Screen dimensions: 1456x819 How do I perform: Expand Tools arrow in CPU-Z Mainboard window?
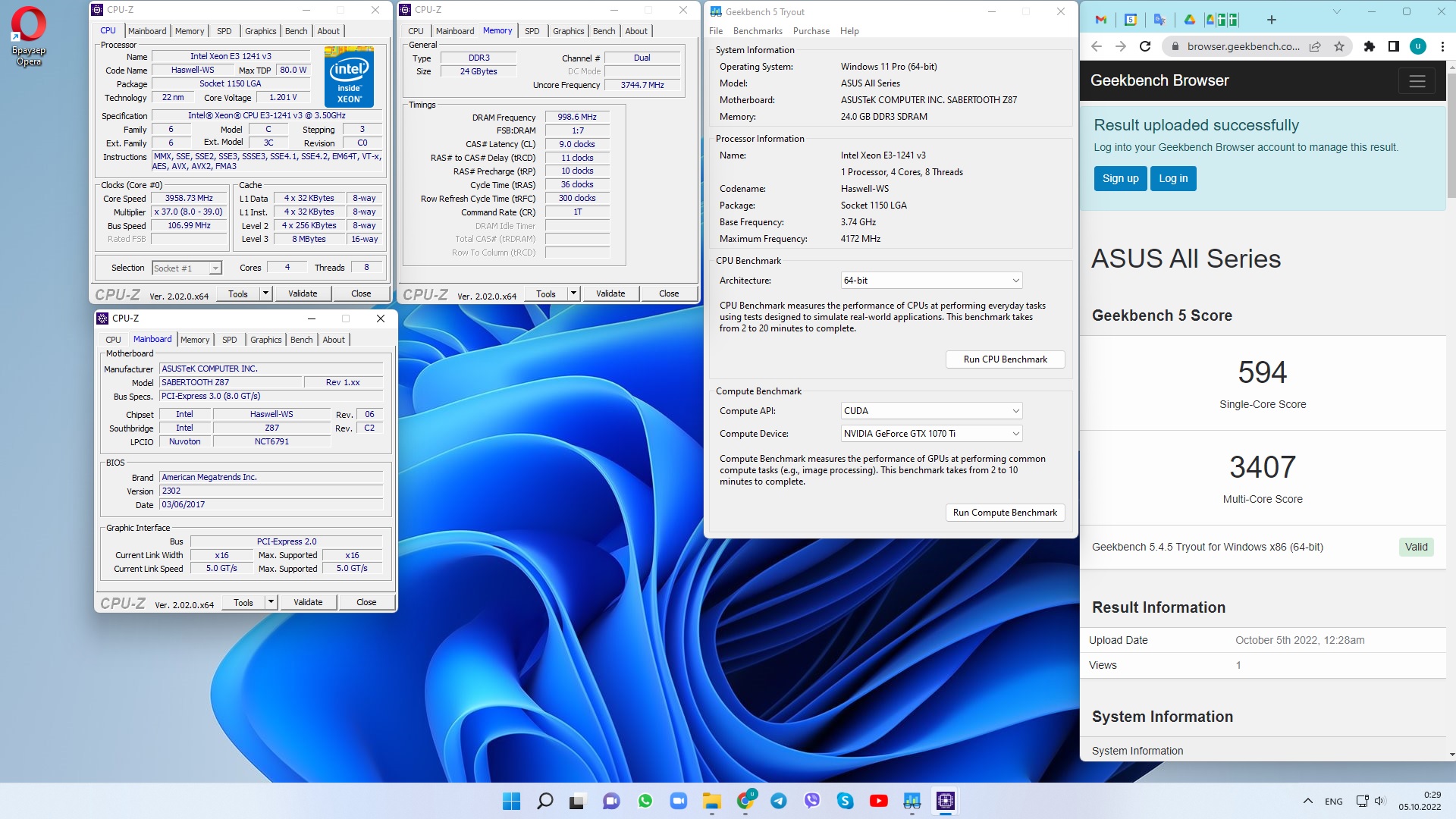tap(271, 602)
